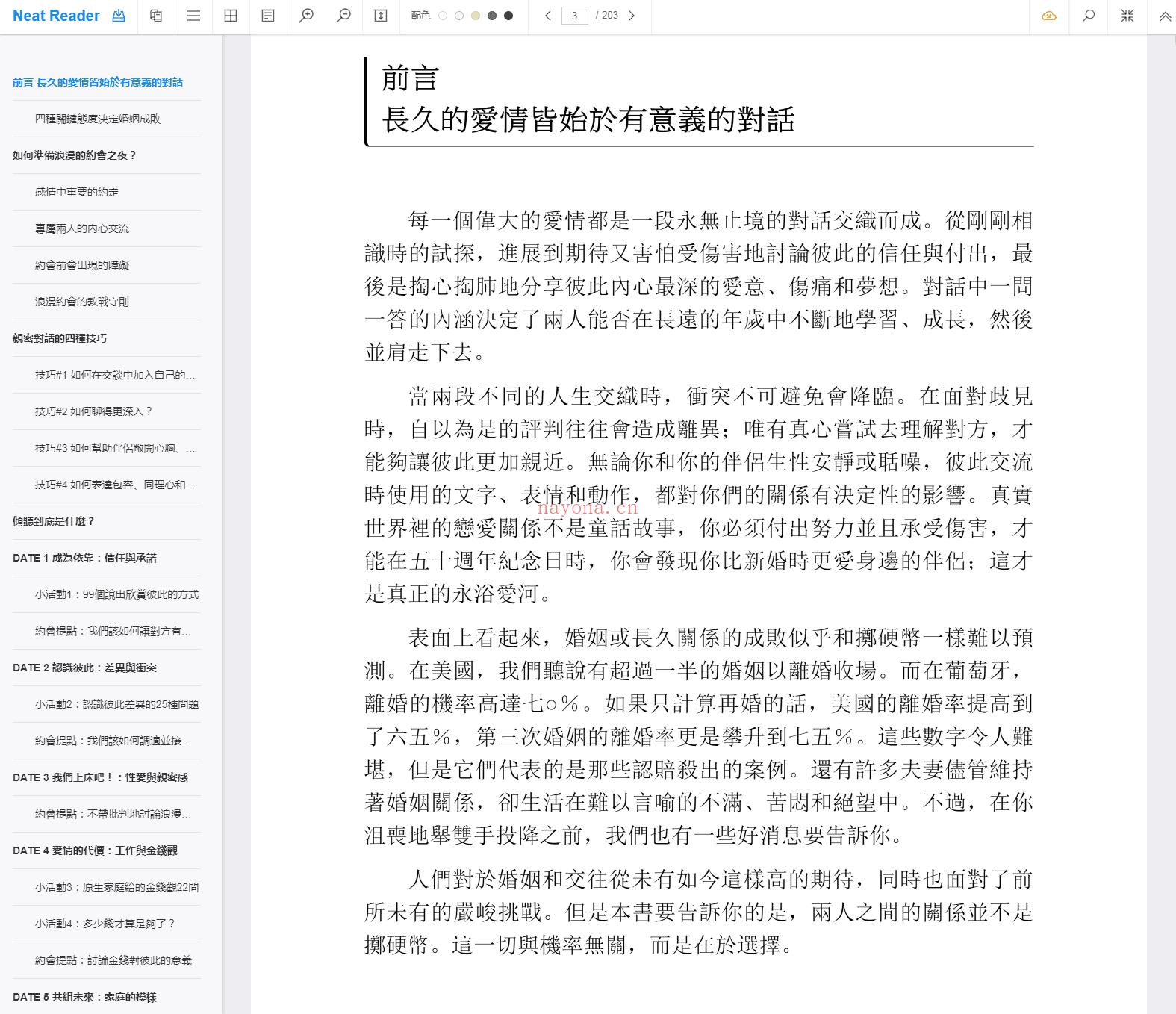Screen dimensions: 1176x1014
Task: Open 技巧#3 如何幫助伴侶敞開心胸 entry
Action: [x=115, y=448]
